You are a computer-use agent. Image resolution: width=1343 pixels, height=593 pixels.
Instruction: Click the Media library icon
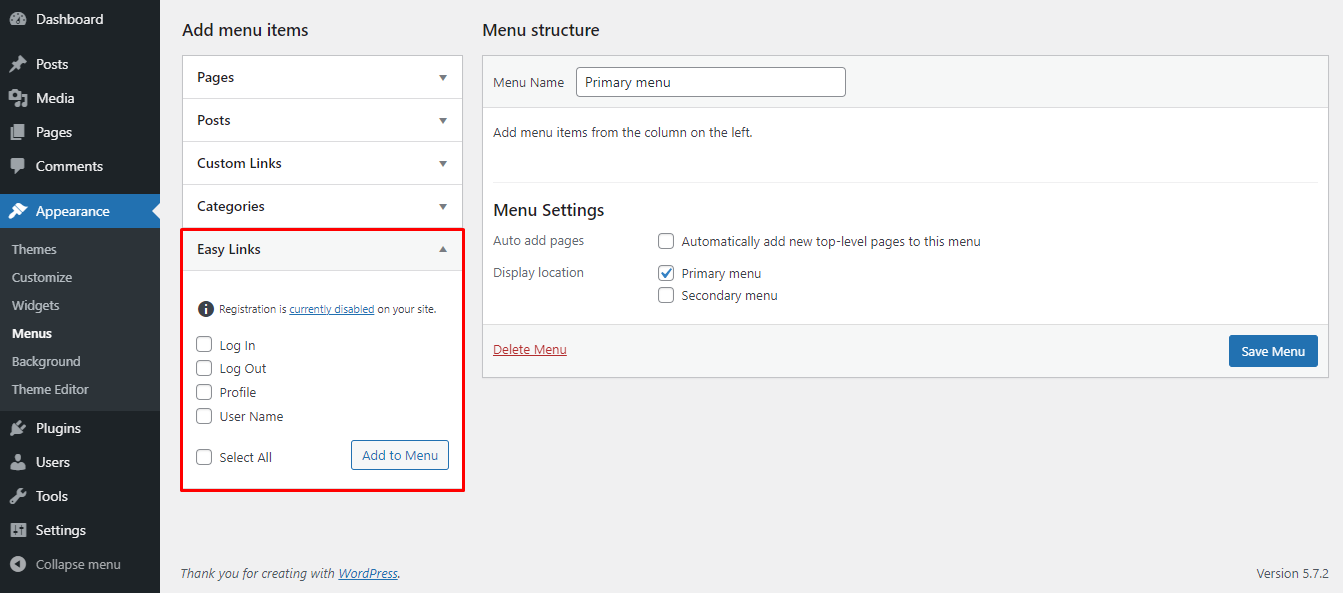coord(18,98)
